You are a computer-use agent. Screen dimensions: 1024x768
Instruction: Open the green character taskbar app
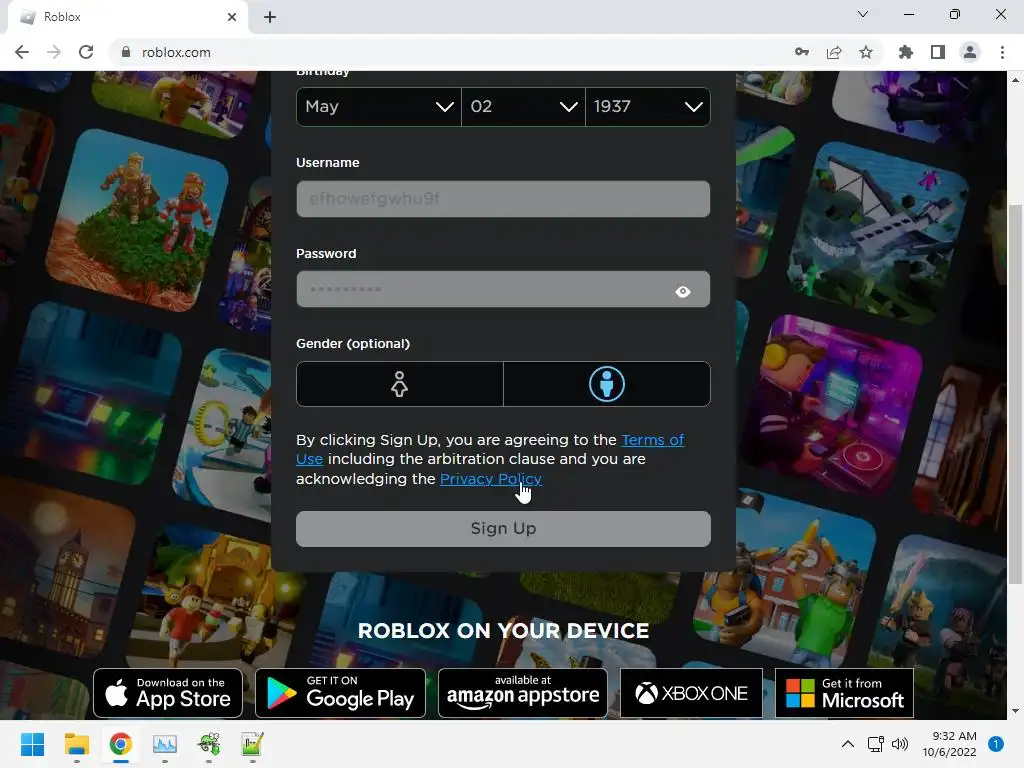209,744
